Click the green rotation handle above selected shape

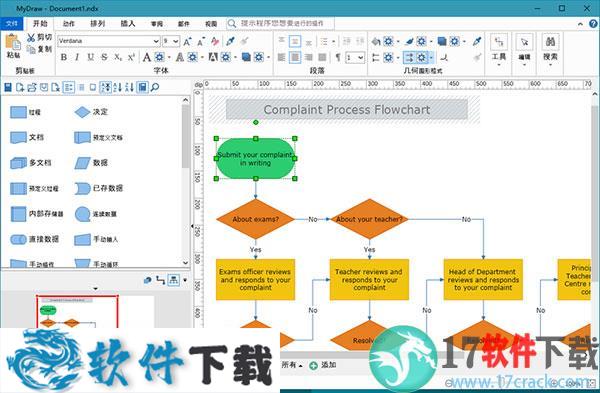click(256, 122)
